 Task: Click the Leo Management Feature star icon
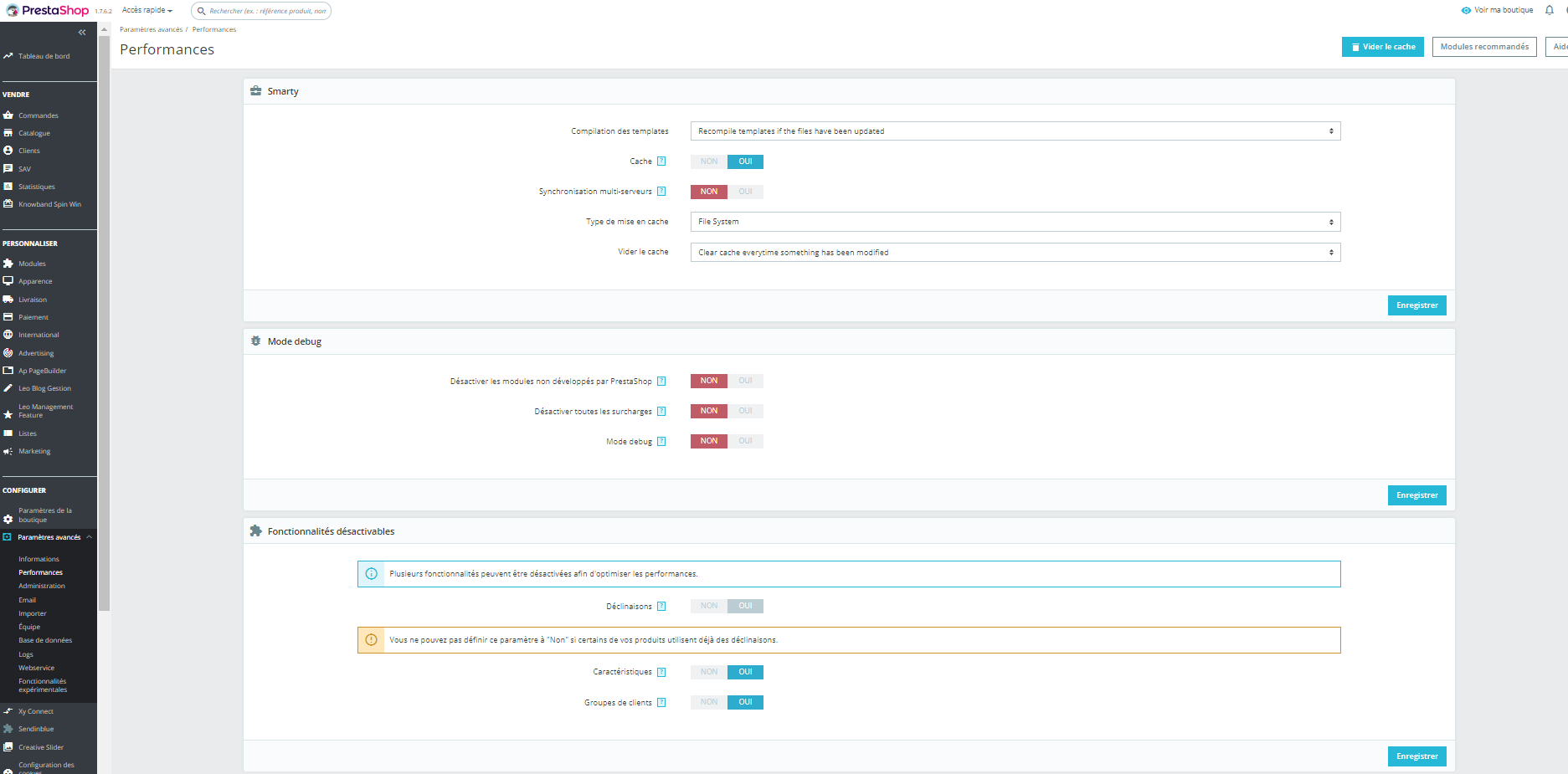(x=8, y=415)
